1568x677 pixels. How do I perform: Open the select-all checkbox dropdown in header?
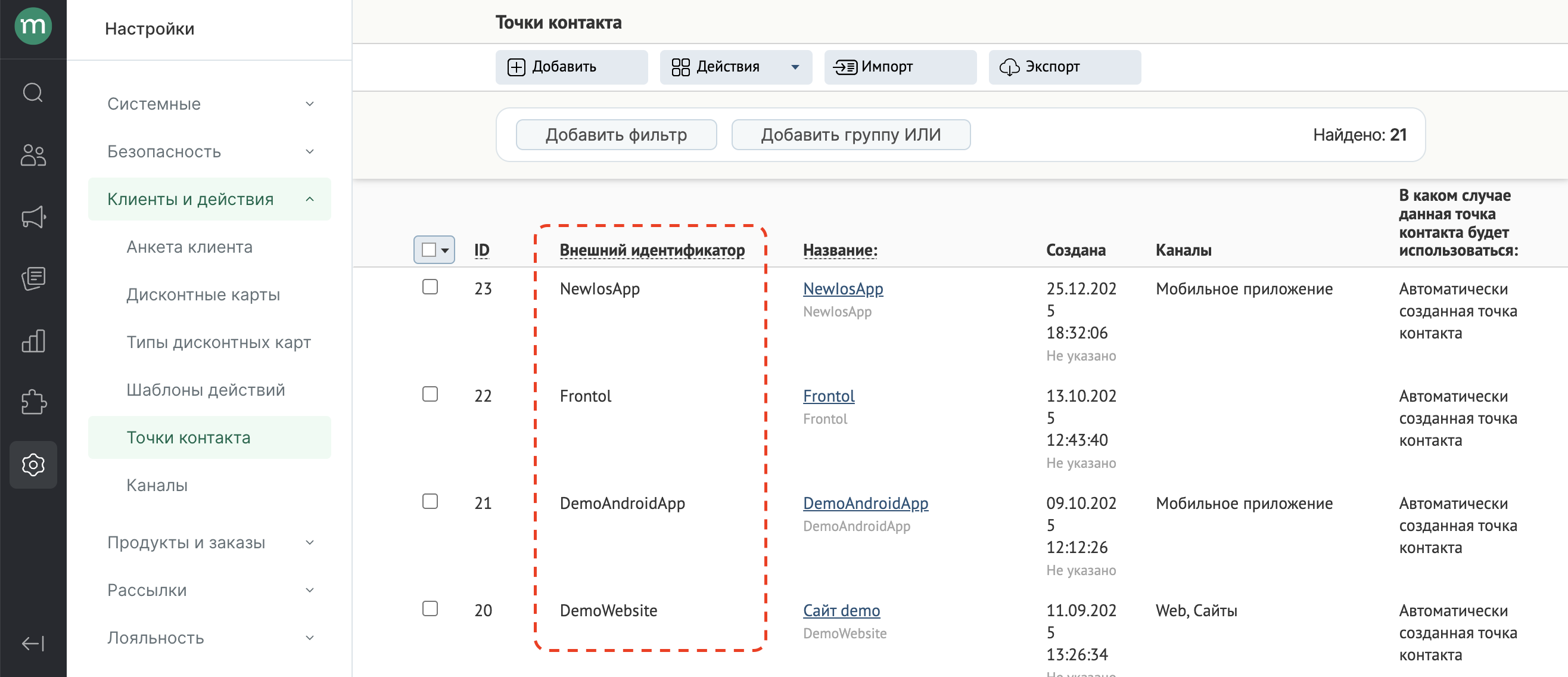[x=445, y=250]
